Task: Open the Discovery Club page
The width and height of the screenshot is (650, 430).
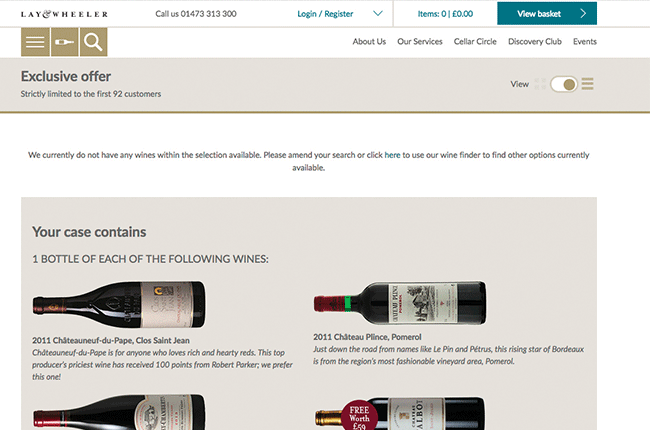Action: [x=535, y=42]
